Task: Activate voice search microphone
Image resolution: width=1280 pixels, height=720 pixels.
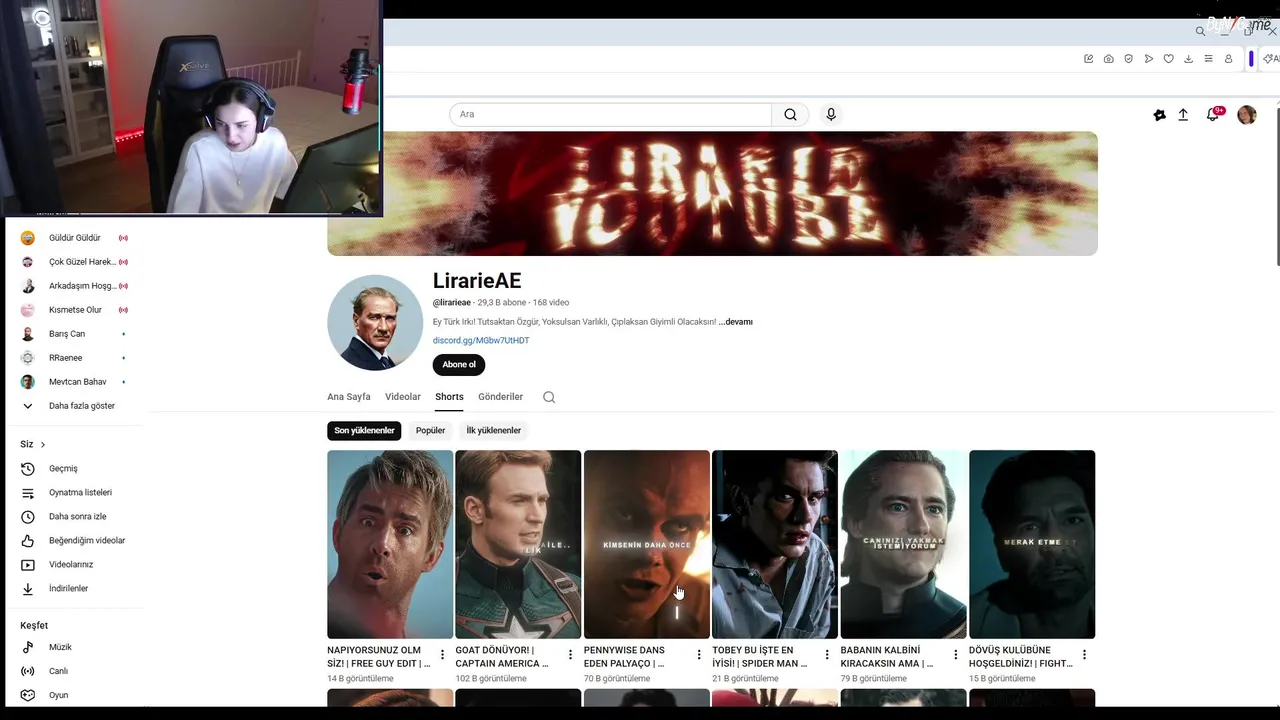Action: (x=831, y=114)
